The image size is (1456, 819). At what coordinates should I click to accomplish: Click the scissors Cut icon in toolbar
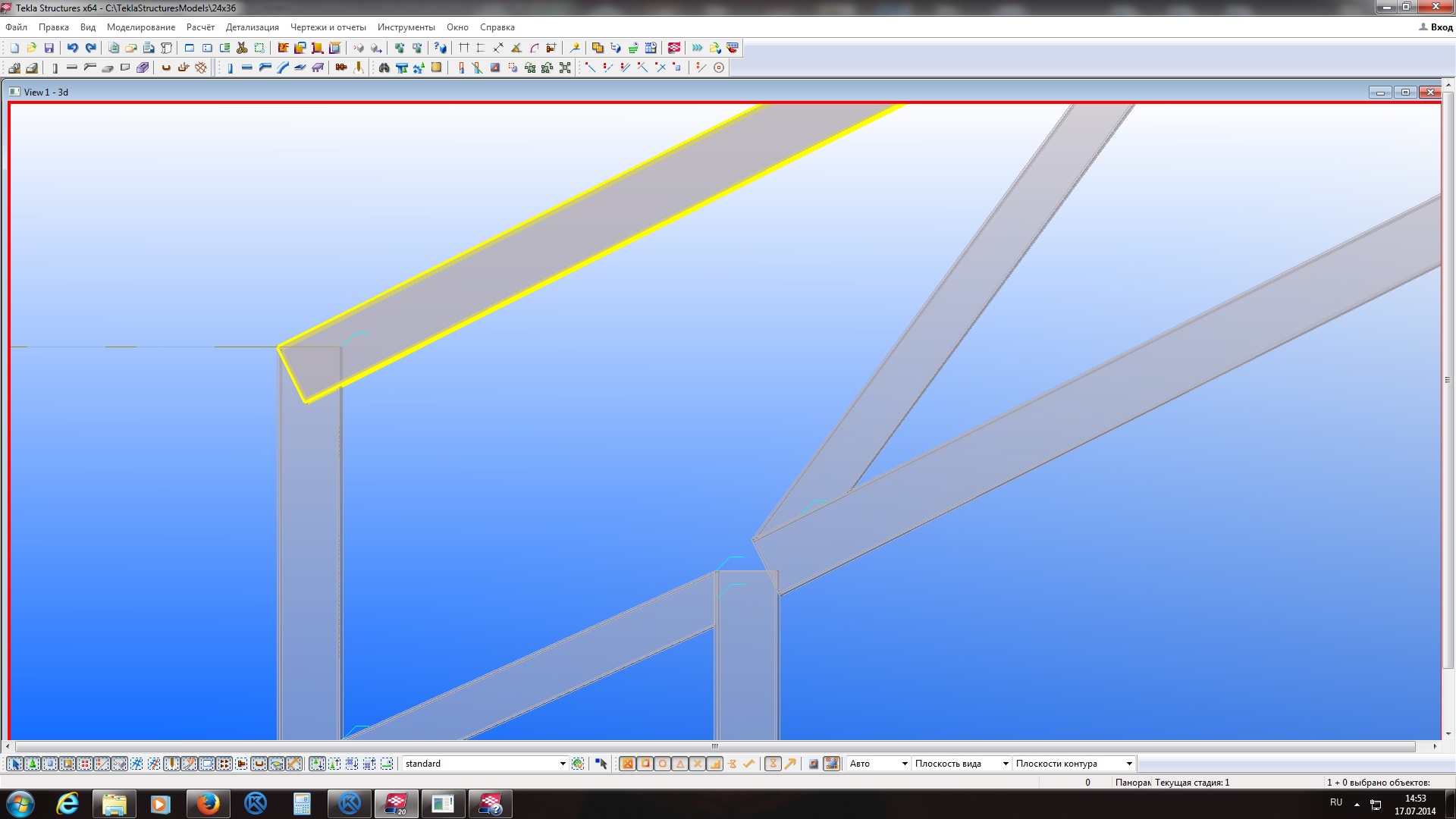[x=242, y=48]
